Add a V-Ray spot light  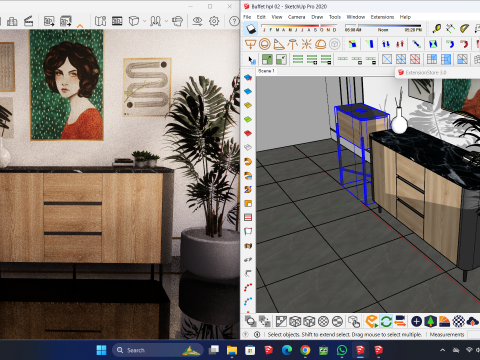pos(279,44)
